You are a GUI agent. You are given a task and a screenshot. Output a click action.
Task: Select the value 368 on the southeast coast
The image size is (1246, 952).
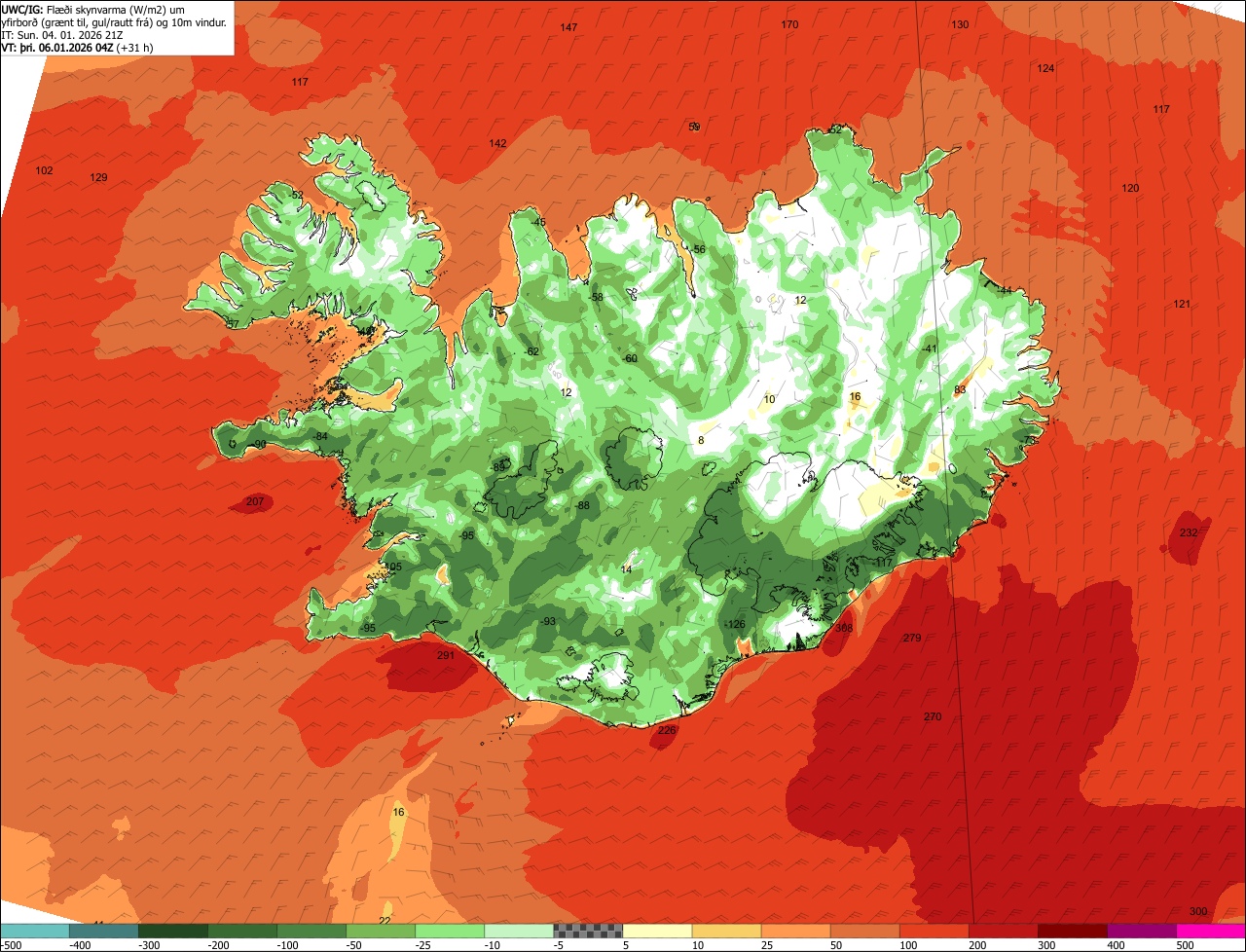844,628
